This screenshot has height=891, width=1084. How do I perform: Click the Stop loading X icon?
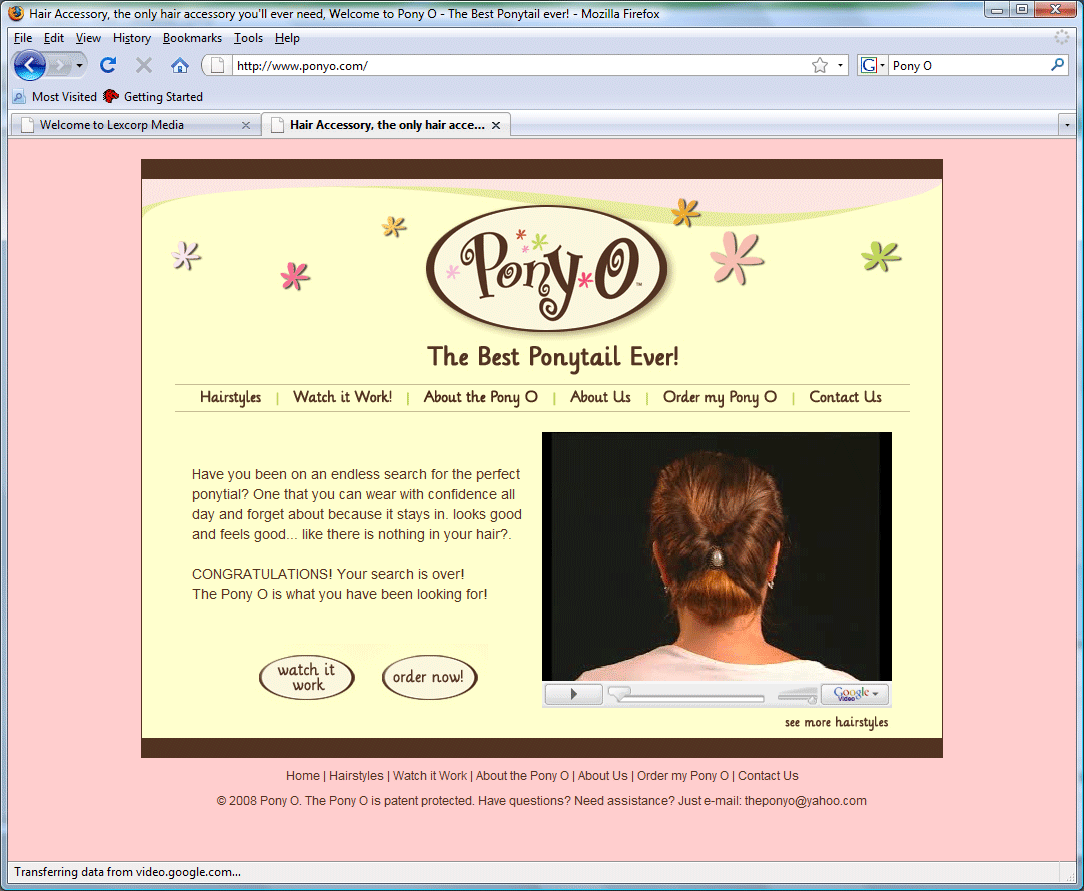coord(144,66)
